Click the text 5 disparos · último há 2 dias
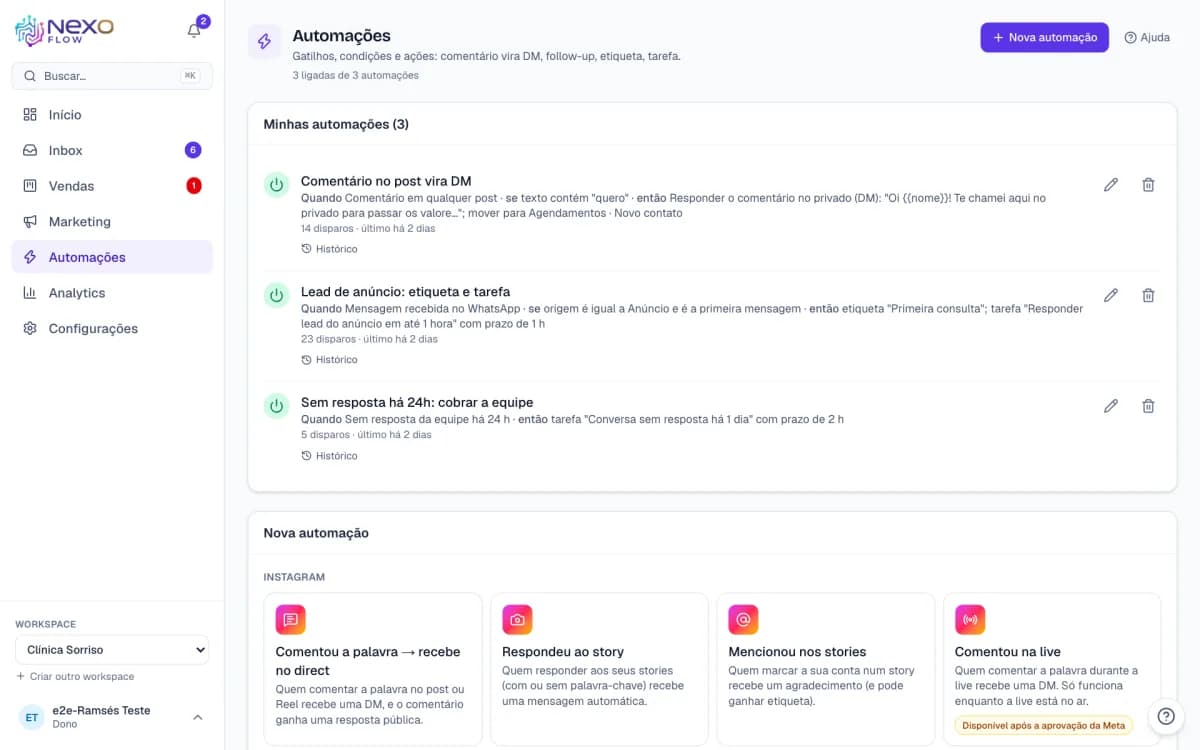This screenshot has width=1200, height=750. click(x=366, y=435)
